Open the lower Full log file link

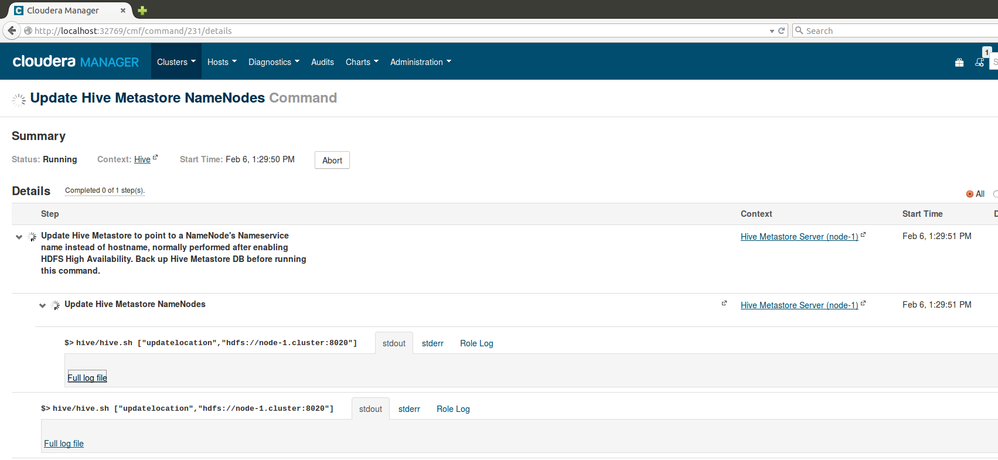coord(64,443)
